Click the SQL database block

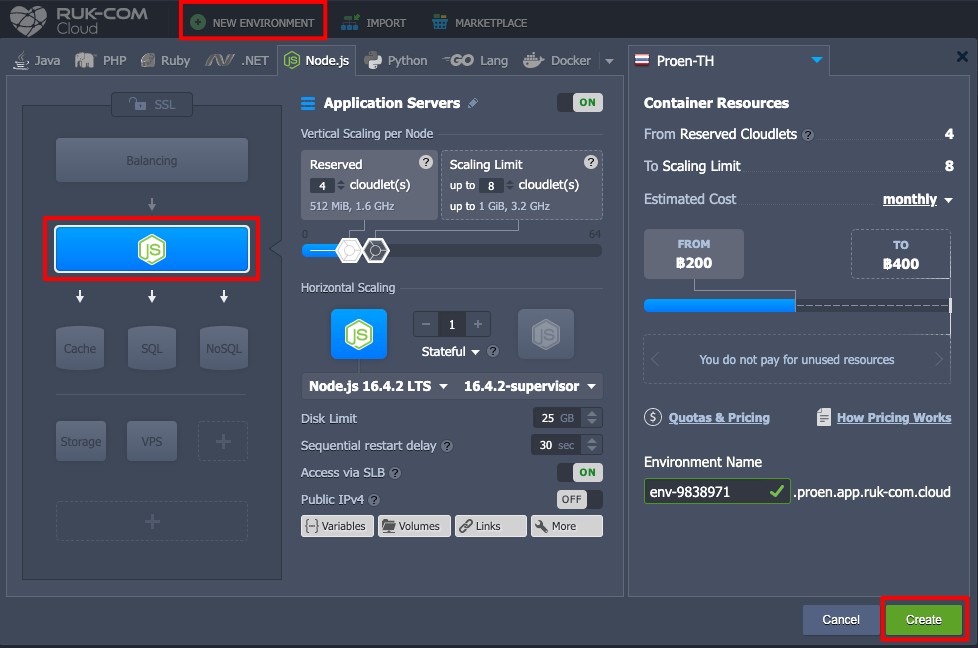(x=152, y=348)
